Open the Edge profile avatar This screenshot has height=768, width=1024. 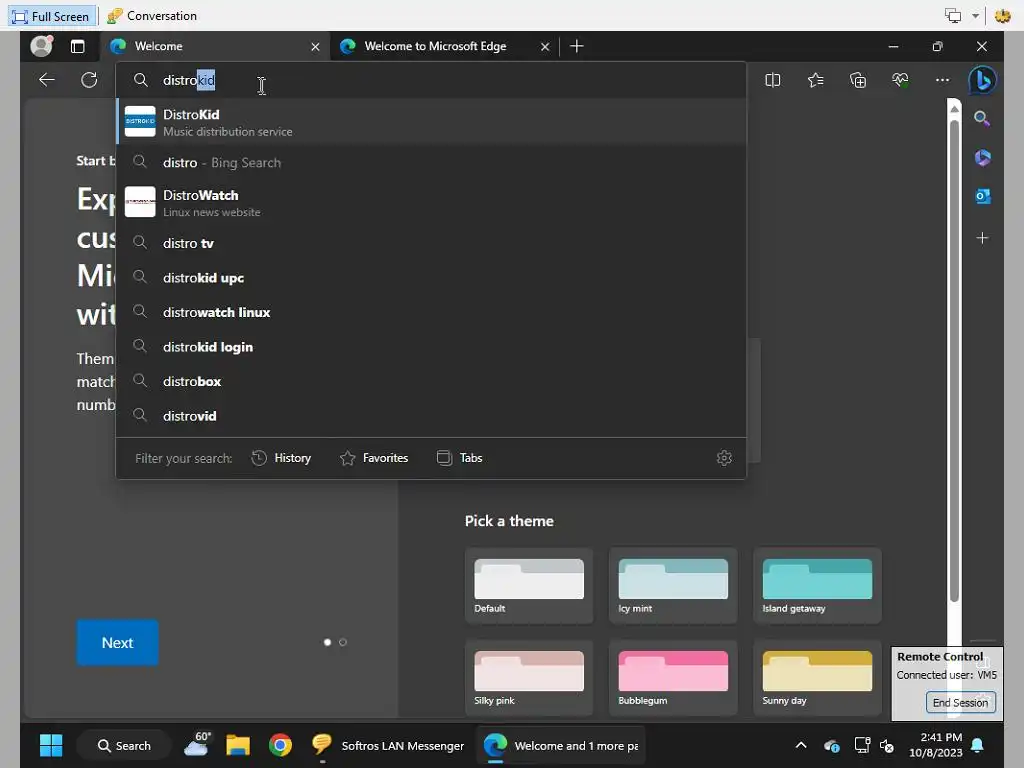(x=41, y=46)
